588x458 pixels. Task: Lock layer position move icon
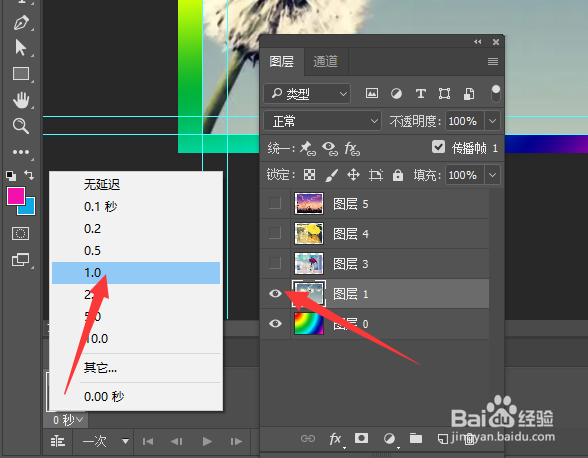tap(353, 175)
